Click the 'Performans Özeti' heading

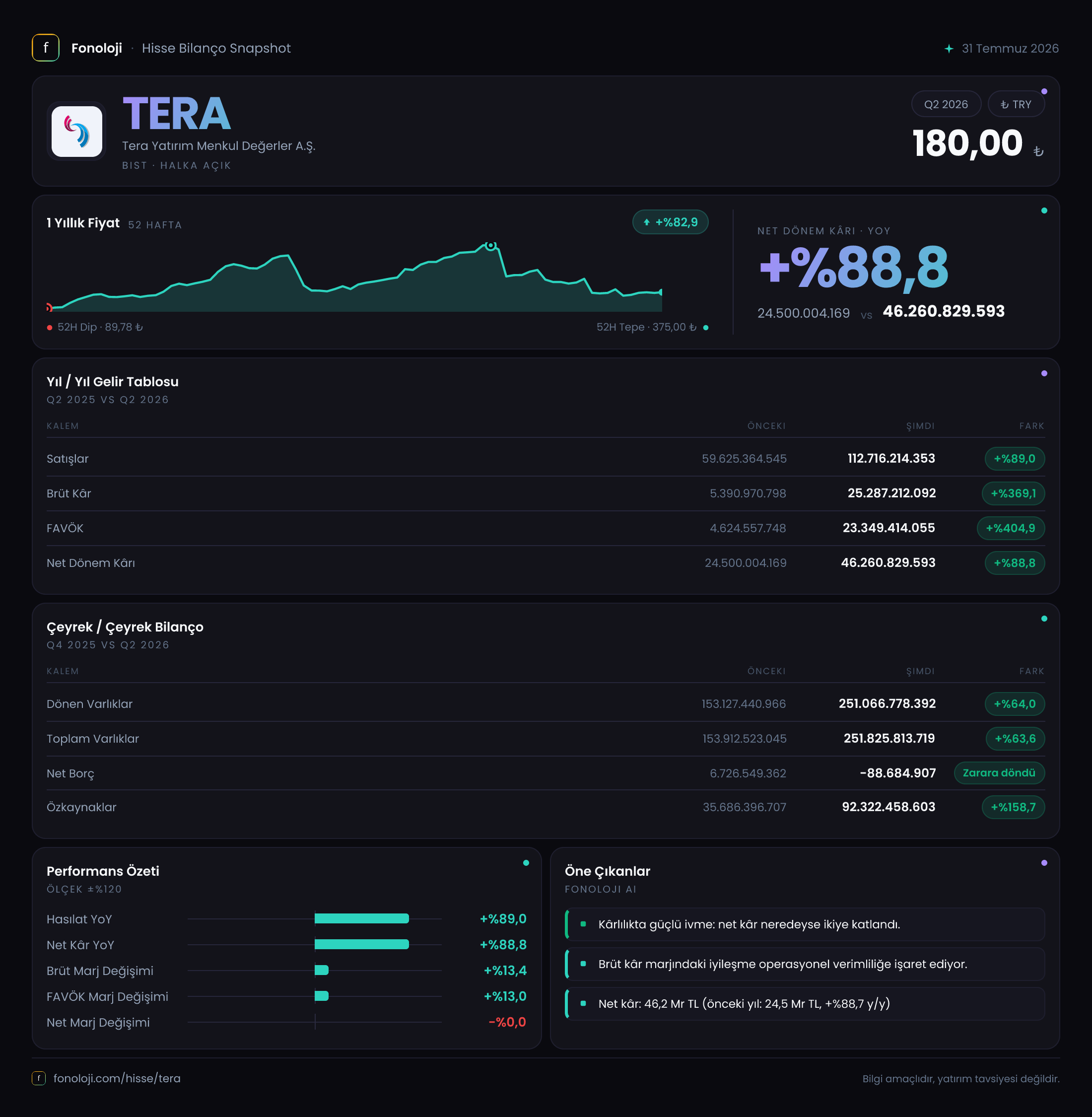[103, 871]
